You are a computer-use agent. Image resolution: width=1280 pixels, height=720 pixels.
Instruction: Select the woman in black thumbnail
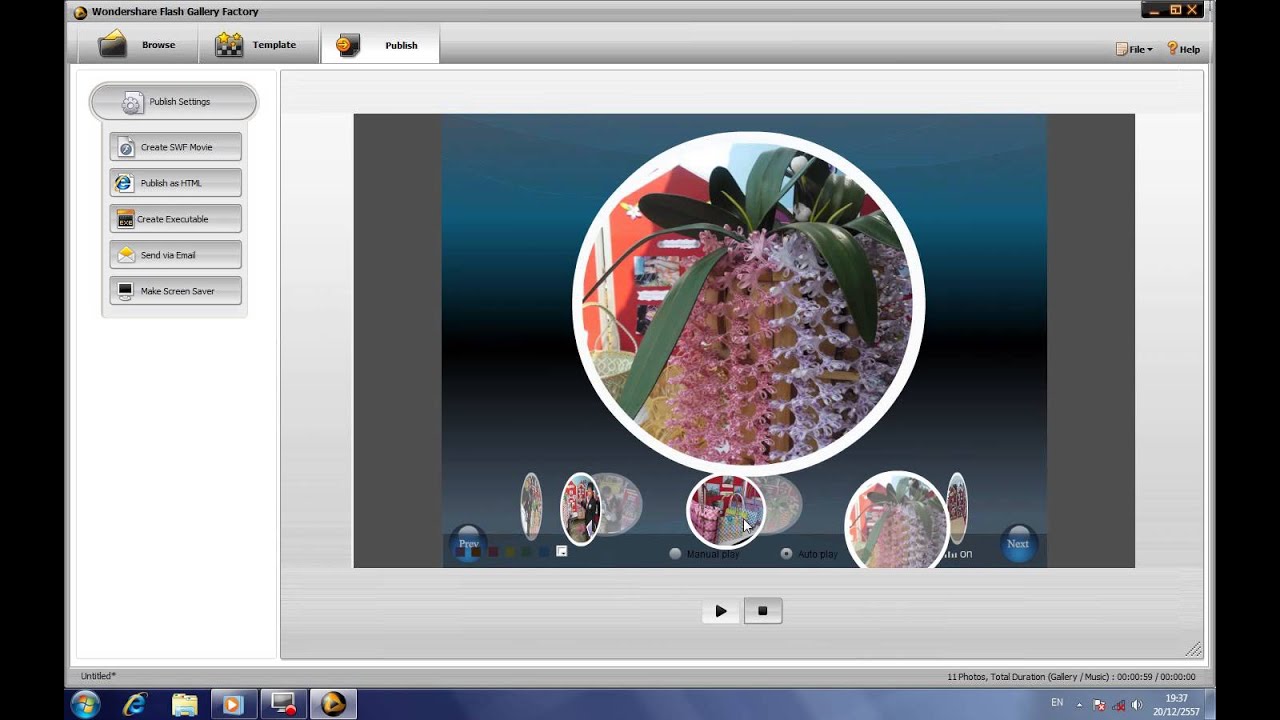coord(581,509)
